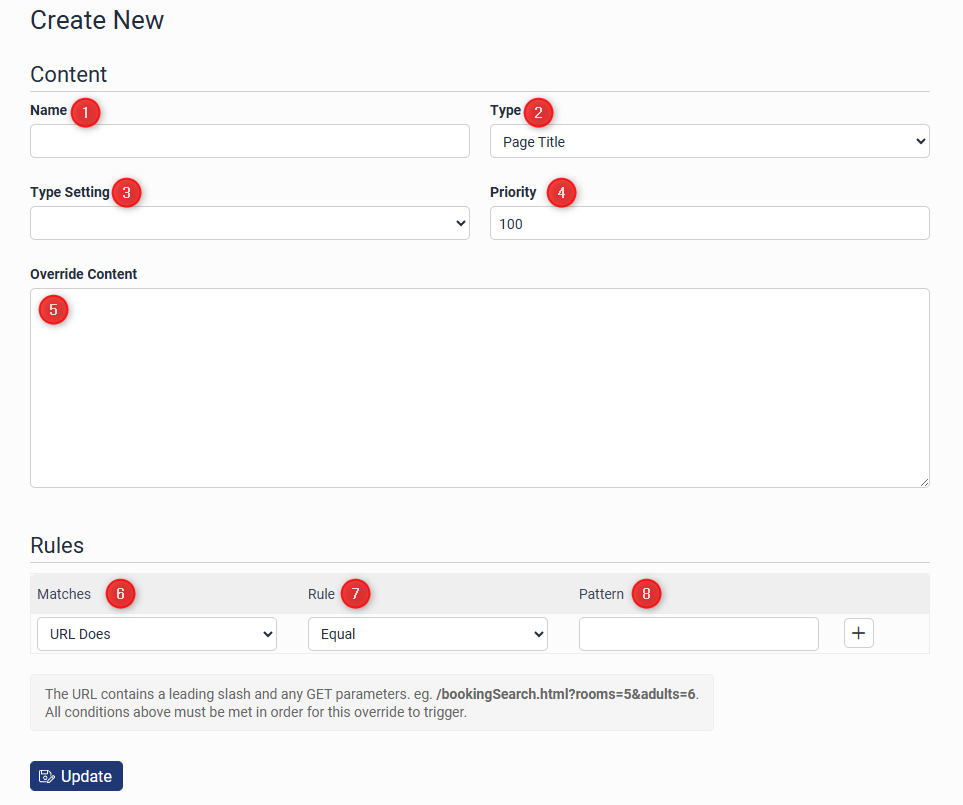
Task: Click red marker 5 inside Override Content
Action: [x=53, y=310]
